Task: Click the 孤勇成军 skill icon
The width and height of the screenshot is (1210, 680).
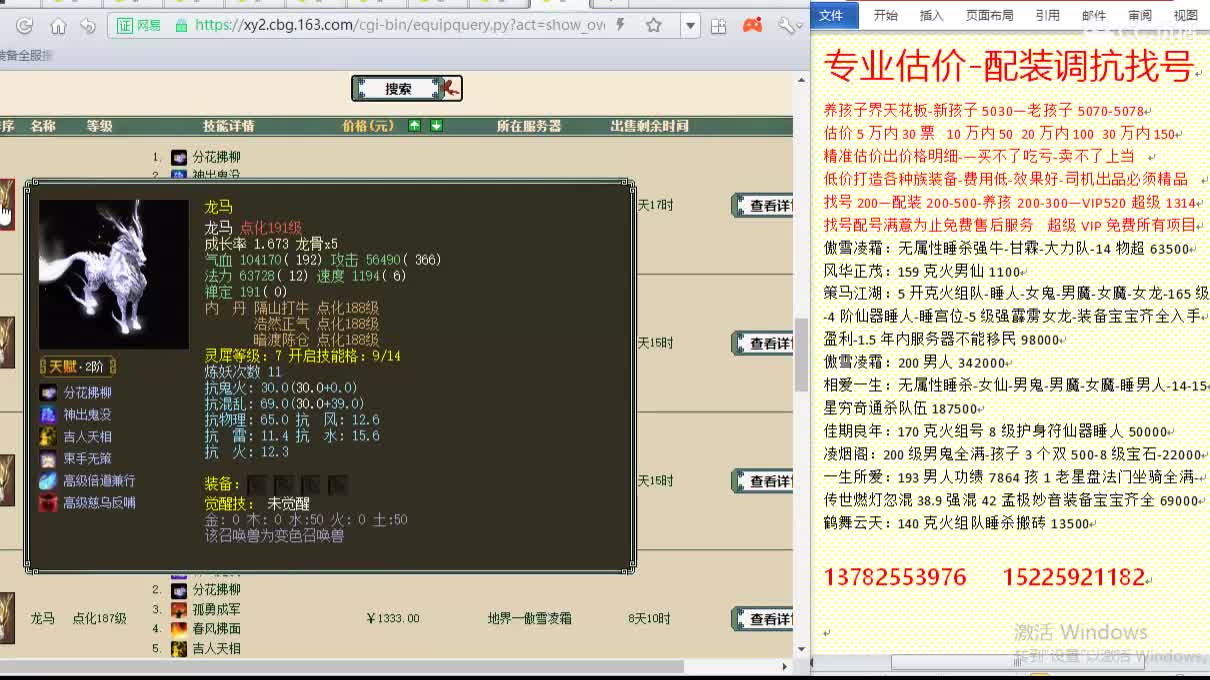Action: pos(179,609)
